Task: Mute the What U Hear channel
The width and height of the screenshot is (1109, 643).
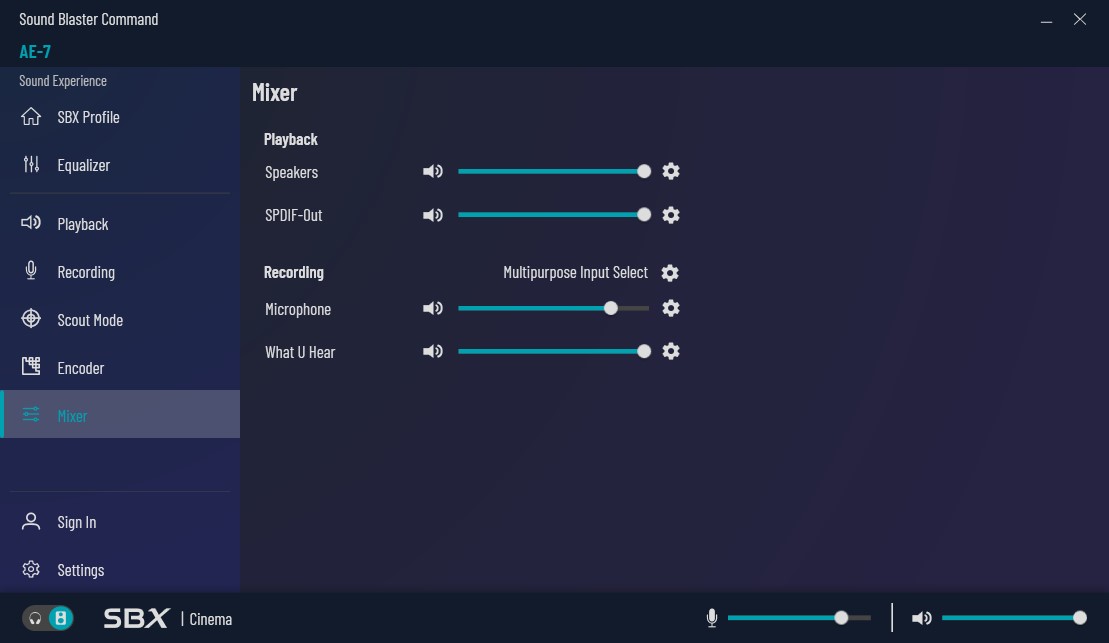Action: [433, 352]
